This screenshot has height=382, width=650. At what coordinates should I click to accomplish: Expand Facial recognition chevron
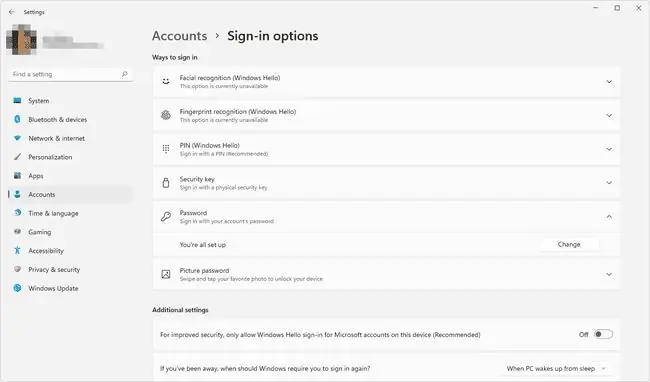pyautogui.click(x=609, y=82)
